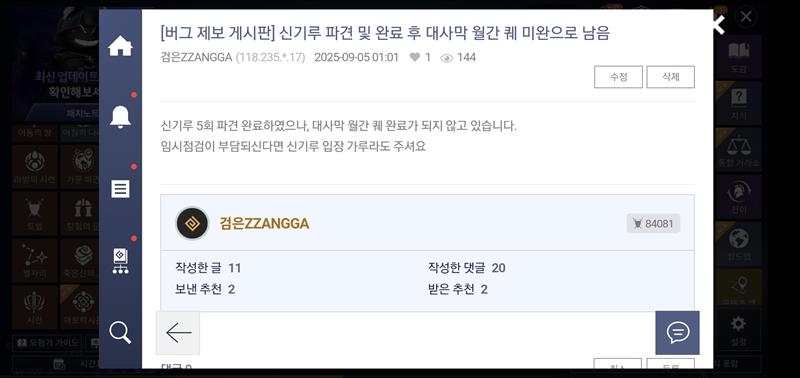Open the guide book network icon

point(120,261)
